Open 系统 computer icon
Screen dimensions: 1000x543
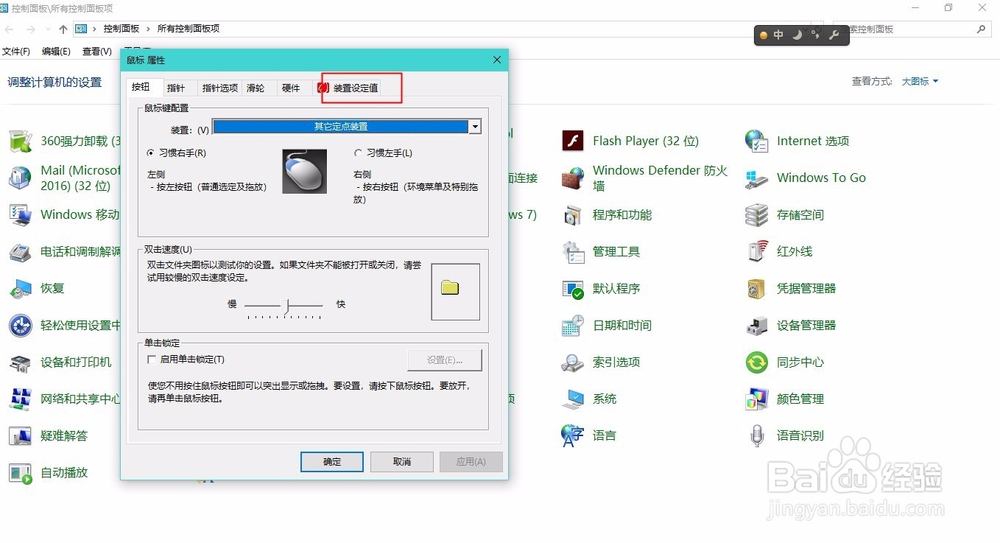pos(573,399)
